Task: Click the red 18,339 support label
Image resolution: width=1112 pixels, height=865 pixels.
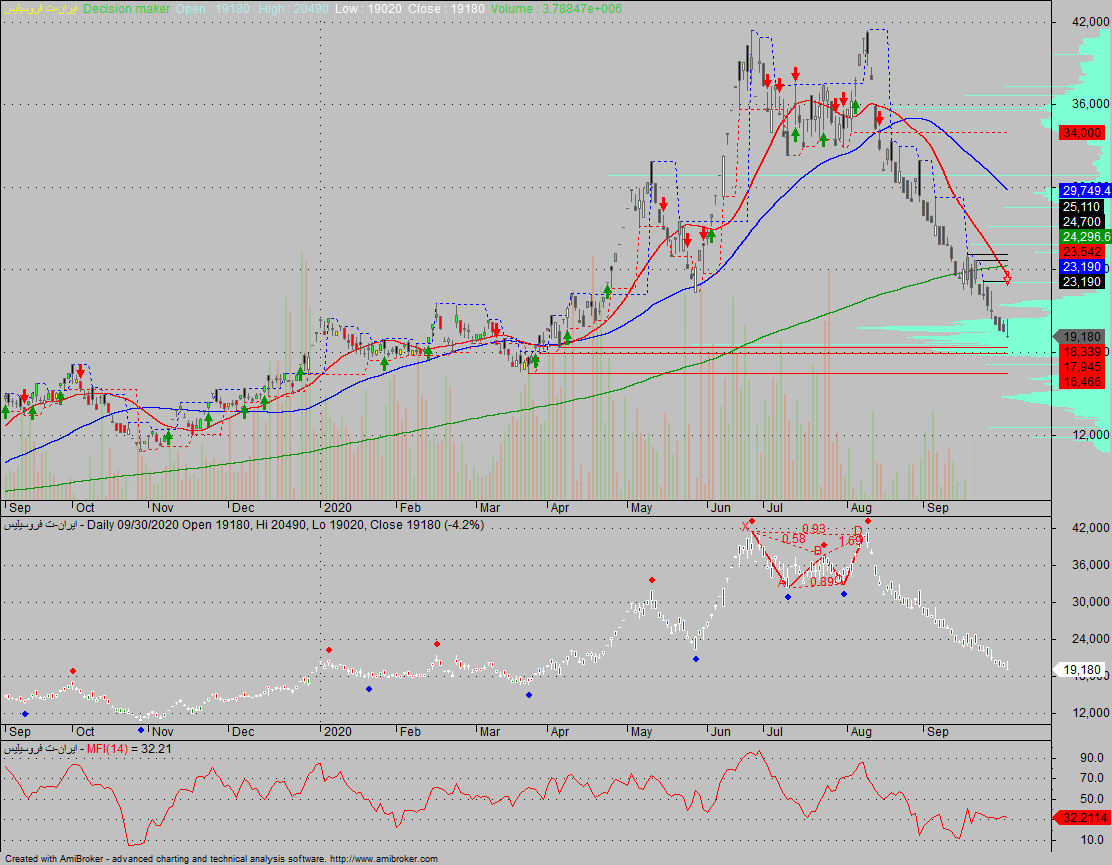Action: [1082, 352]
